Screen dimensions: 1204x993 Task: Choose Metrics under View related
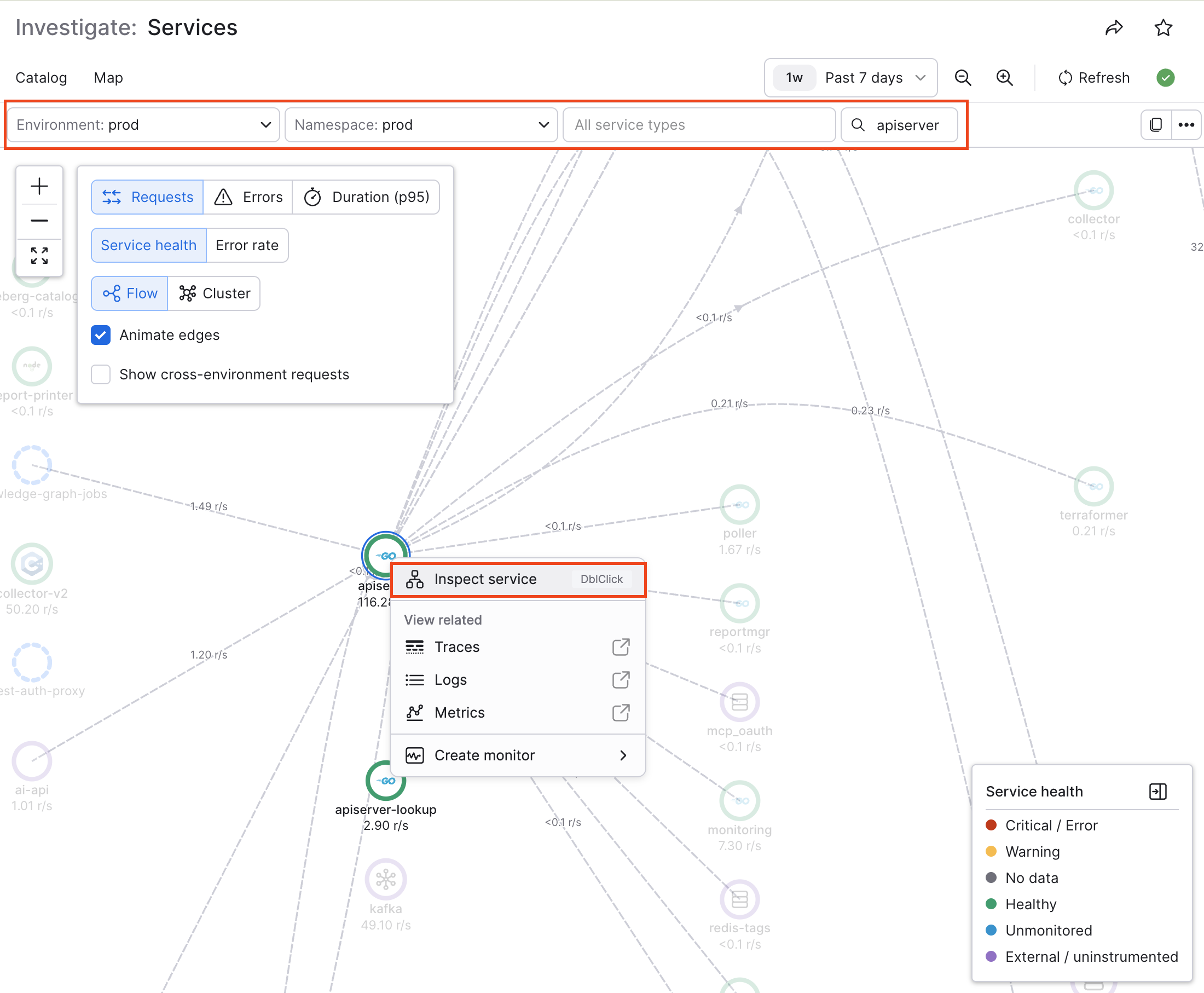(x=518, y=713)
